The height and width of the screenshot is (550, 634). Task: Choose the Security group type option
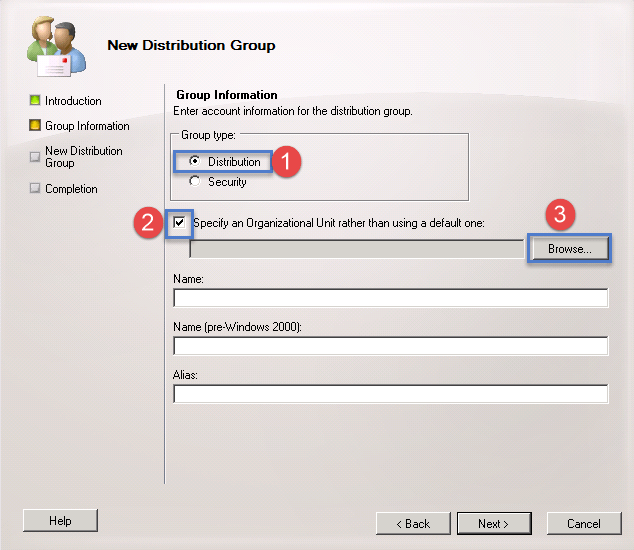click(x=194, y=182)
